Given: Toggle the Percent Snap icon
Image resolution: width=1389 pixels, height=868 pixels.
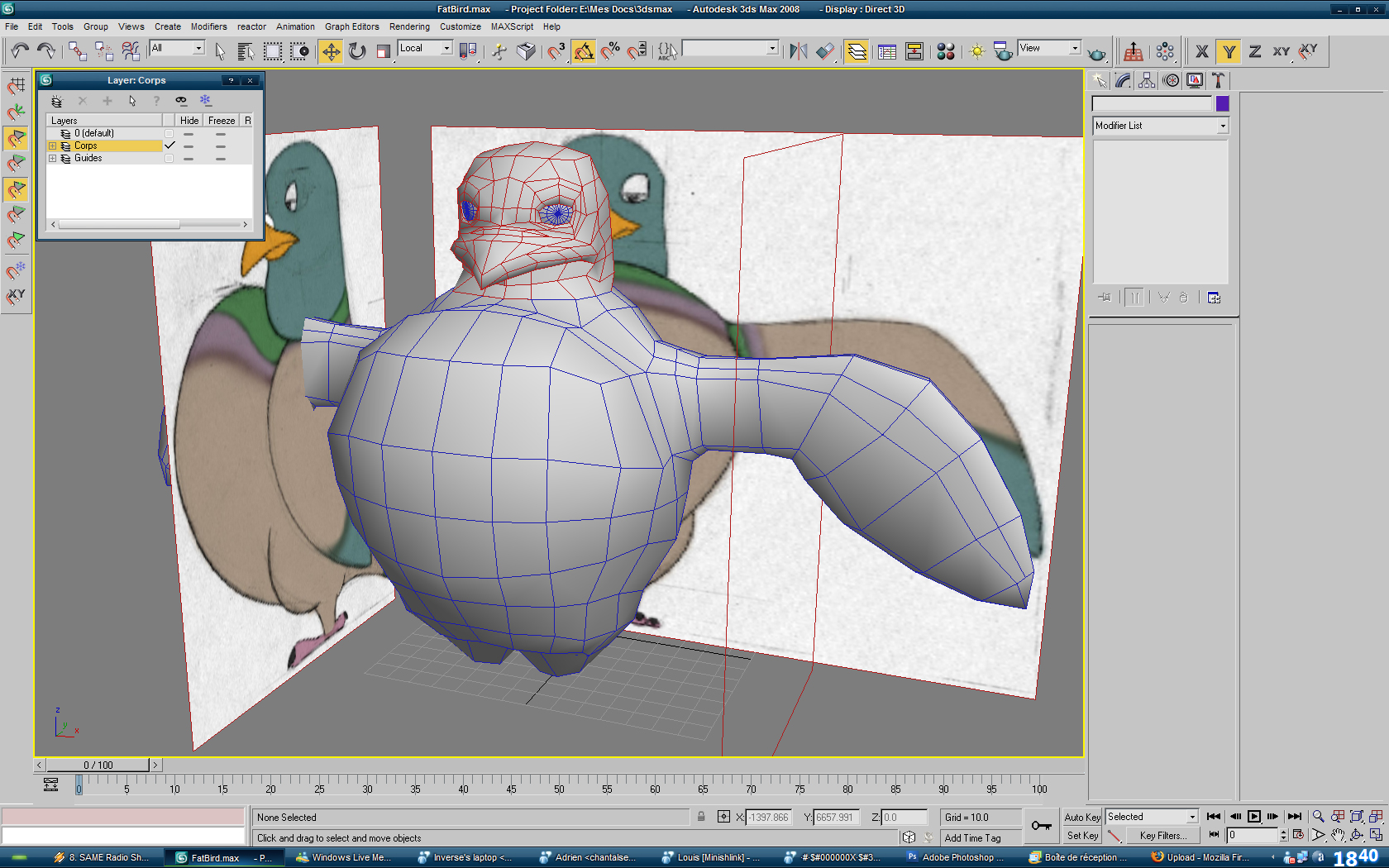Looking at the screenshot, I should pos(610,51).
